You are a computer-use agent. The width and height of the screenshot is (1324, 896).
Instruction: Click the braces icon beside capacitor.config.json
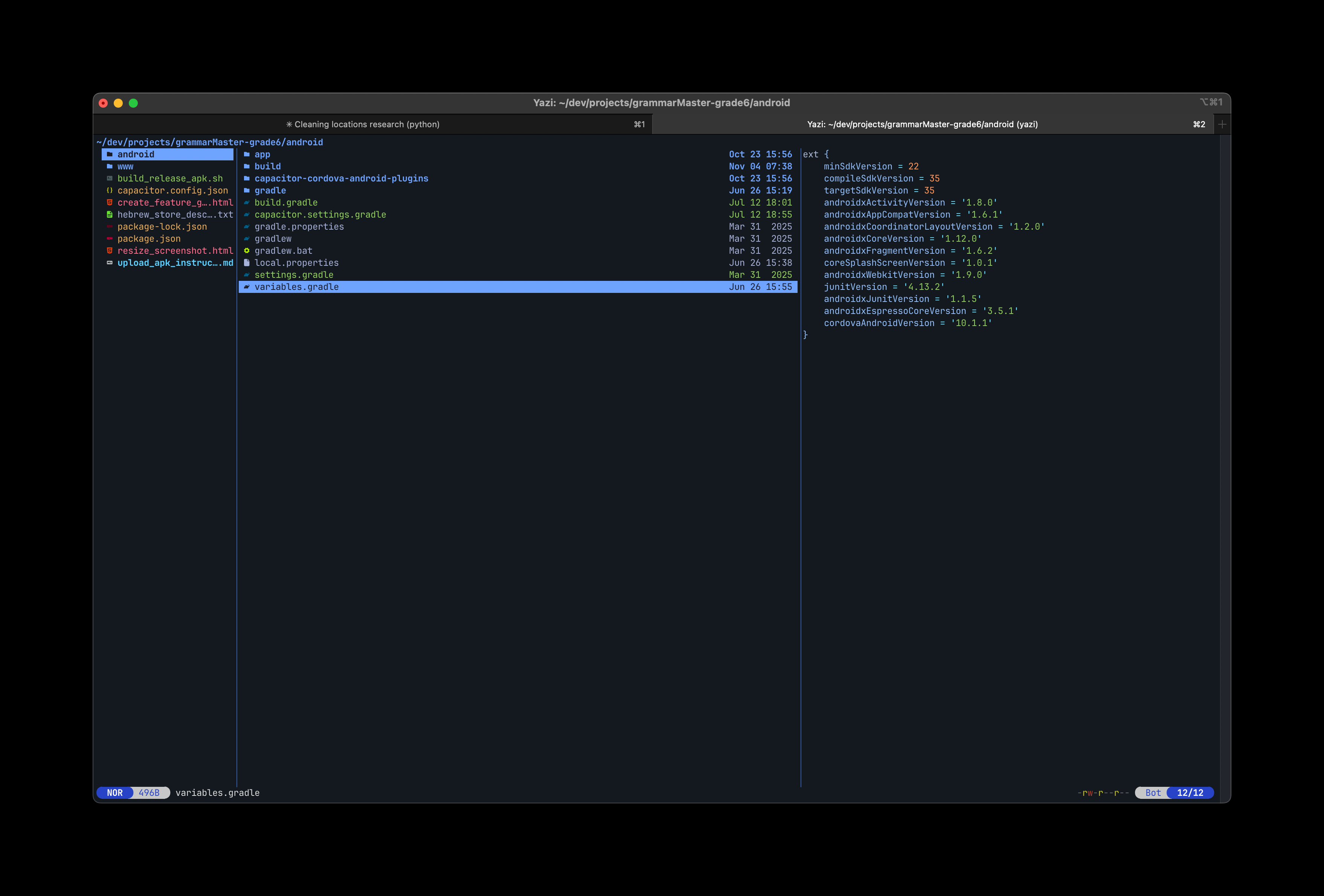click(x=109, y=191)
